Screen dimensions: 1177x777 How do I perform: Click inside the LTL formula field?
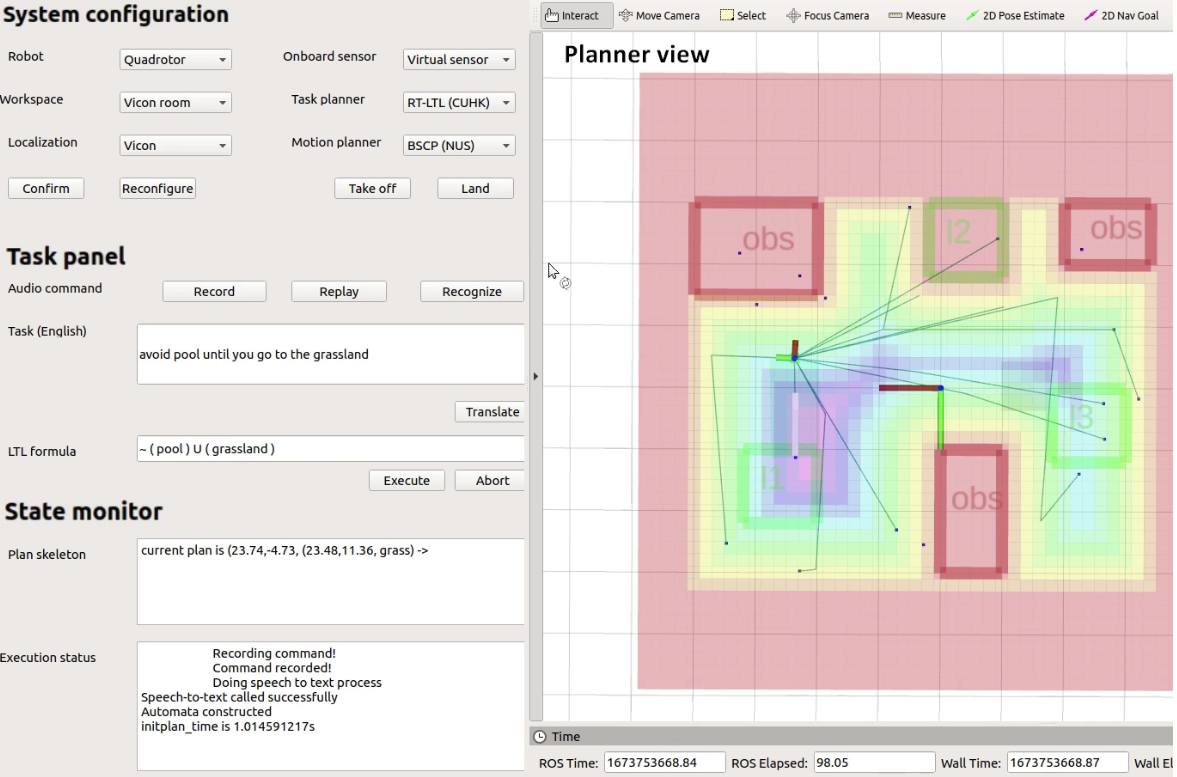click(330, 449)
